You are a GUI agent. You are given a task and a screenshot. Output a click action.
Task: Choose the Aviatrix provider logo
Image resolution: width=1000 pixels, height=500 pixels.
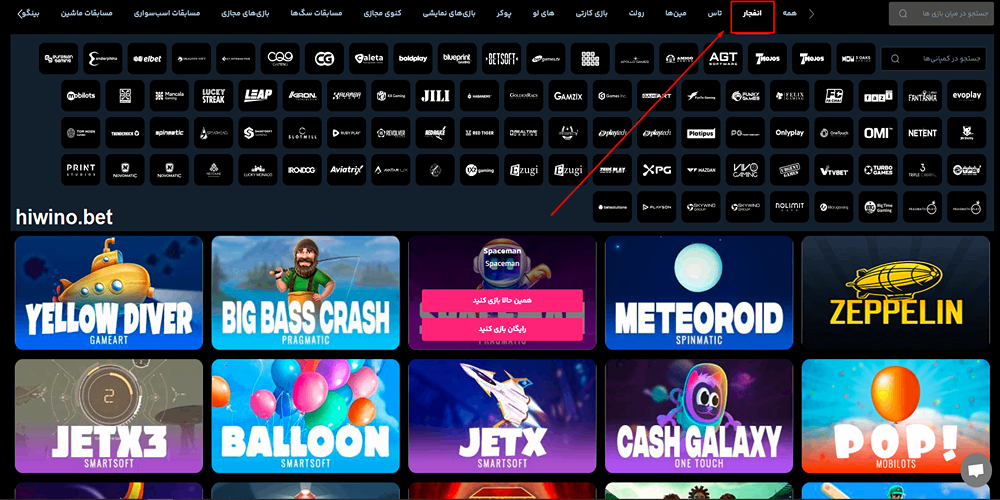346,170
